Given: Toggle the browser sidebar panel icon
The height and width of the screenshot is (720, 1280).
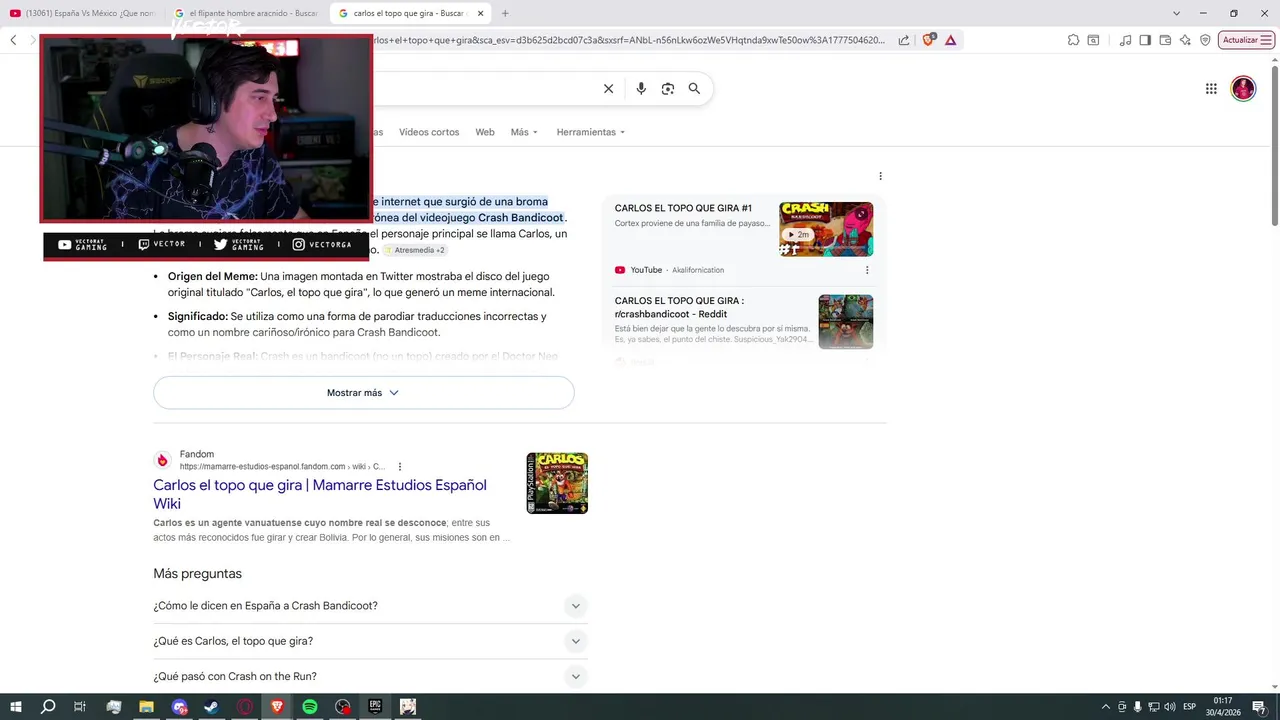Looking at the screenshot, I should pos(1145,40).
